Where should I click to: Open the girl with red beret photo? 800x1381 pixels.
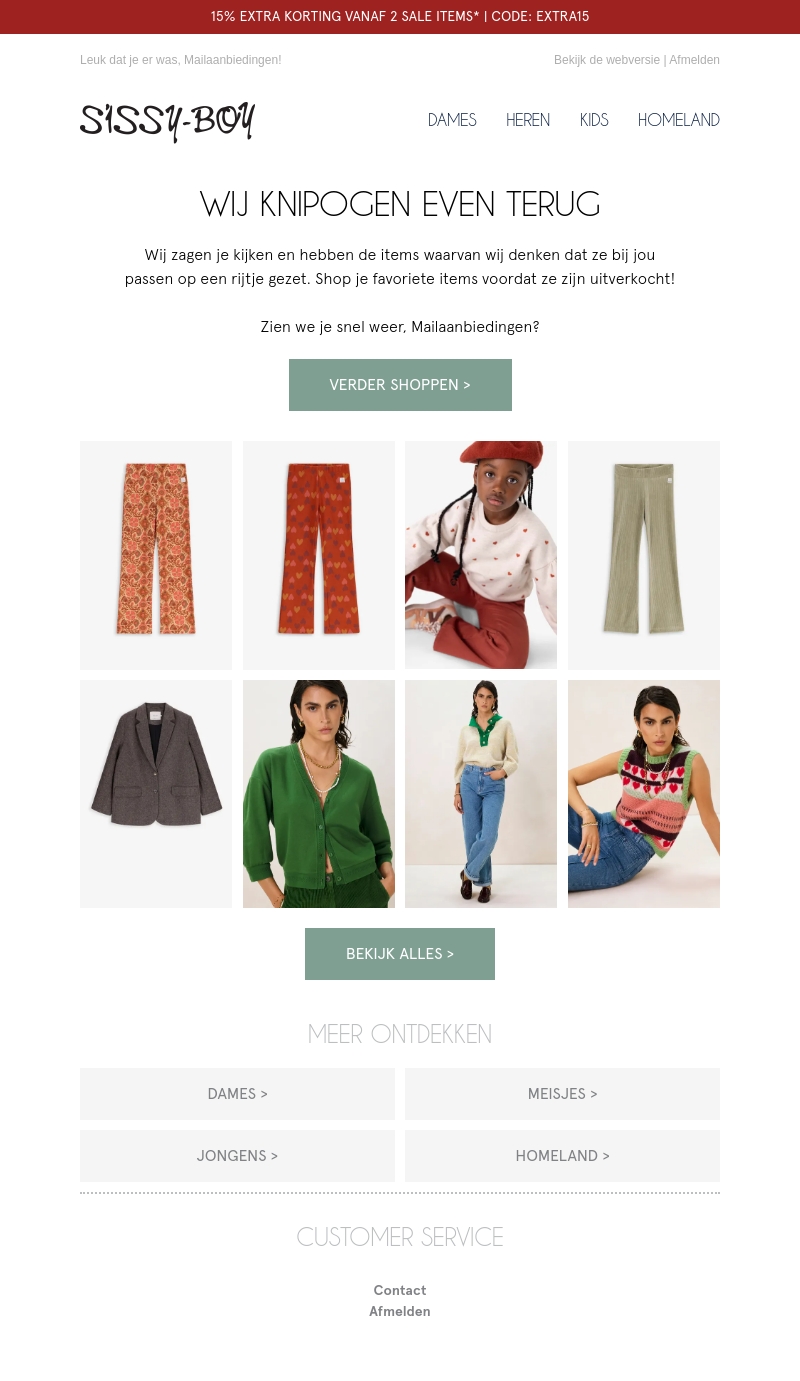click(x=481, y=555)
